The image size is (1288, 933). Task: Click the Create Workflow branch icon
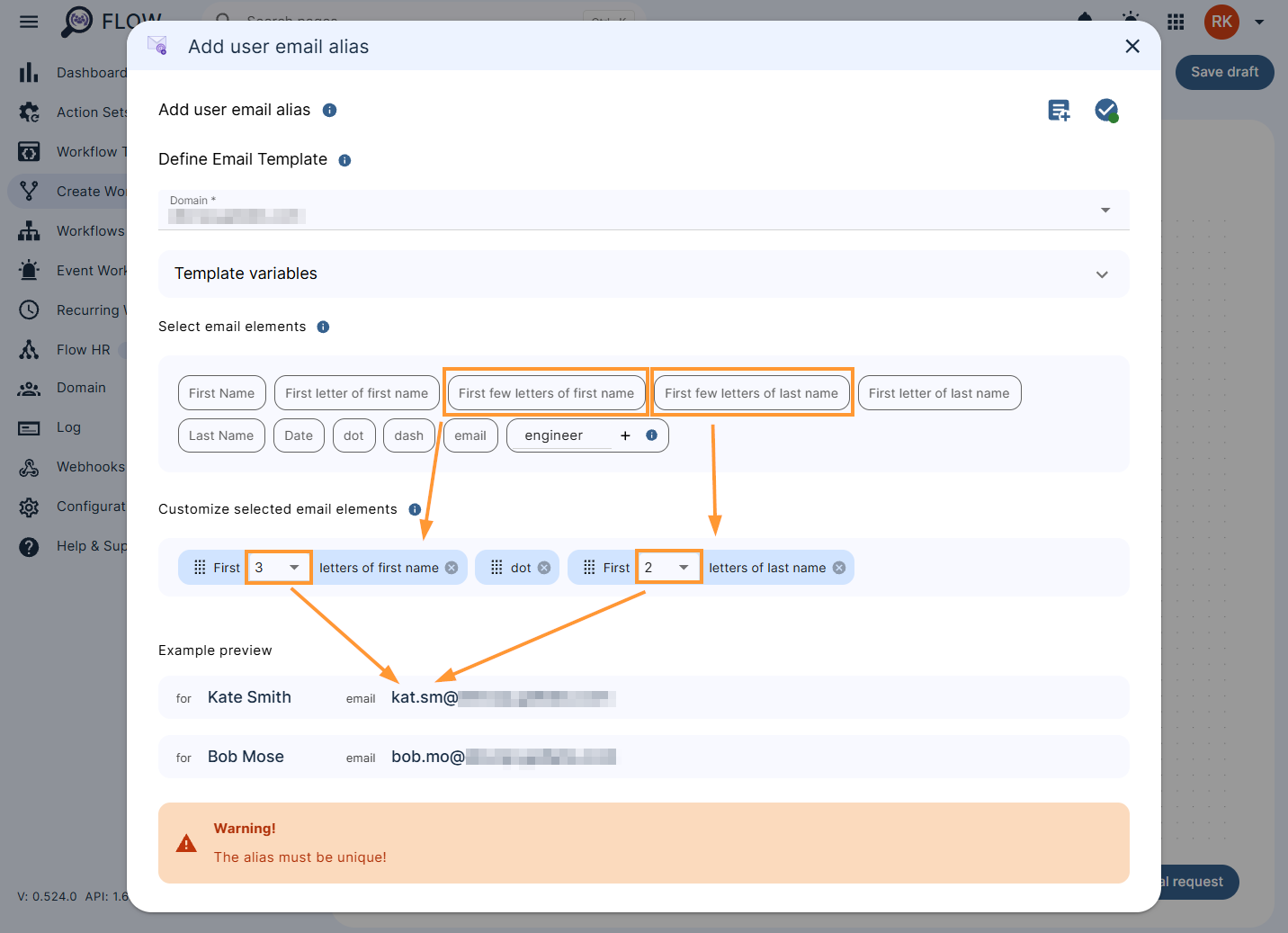pos(29,191)
